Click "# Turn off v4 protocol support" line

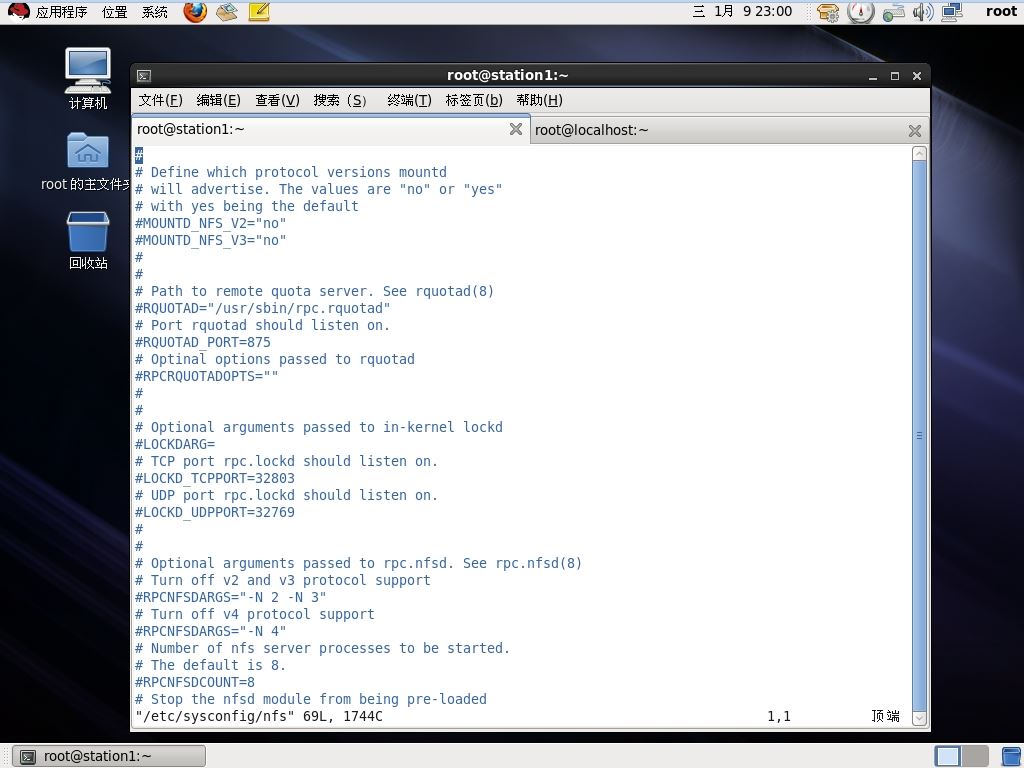[x=255, y=614]
